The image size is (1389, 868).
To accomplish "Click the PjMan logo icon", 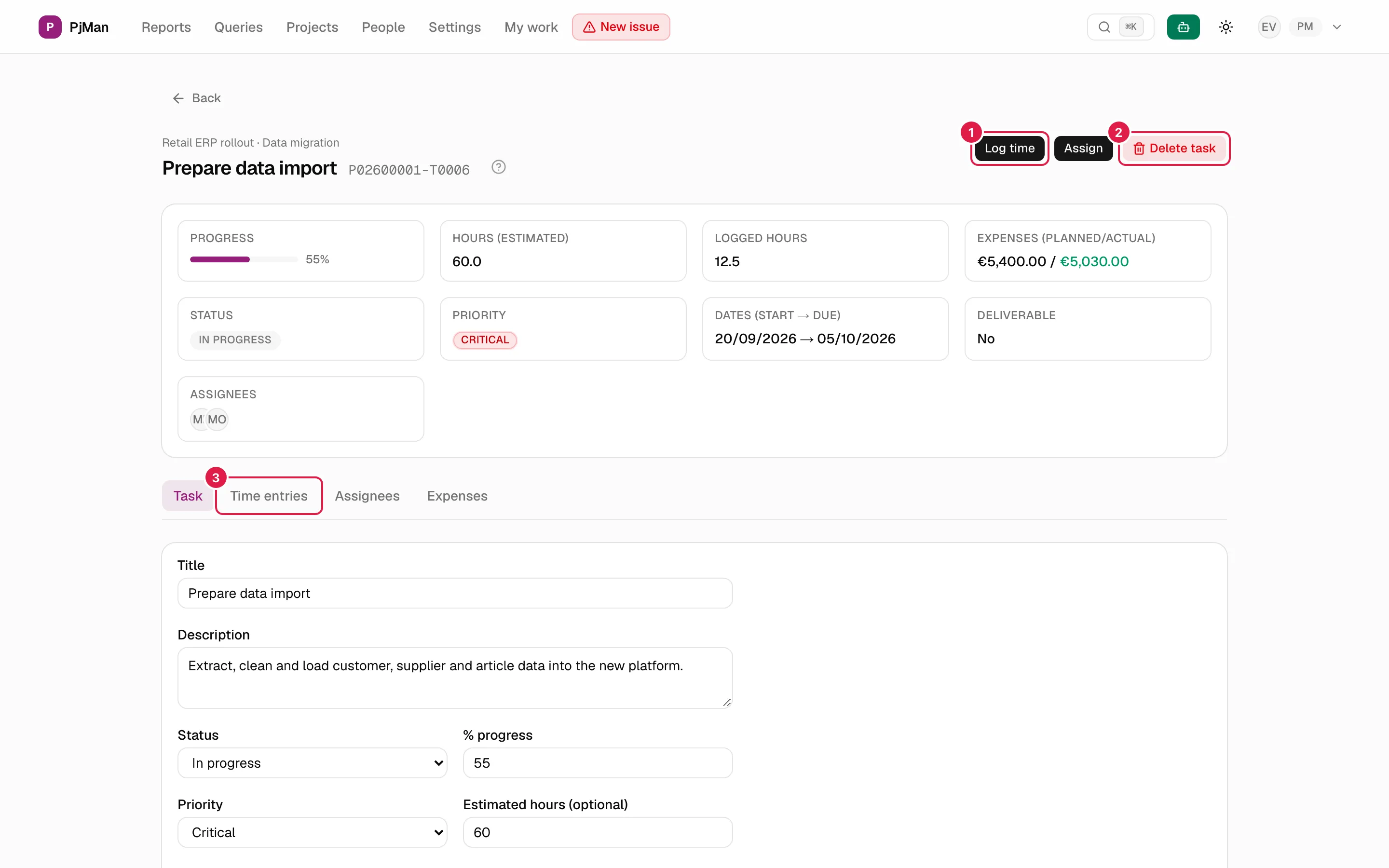I will 50,27.
